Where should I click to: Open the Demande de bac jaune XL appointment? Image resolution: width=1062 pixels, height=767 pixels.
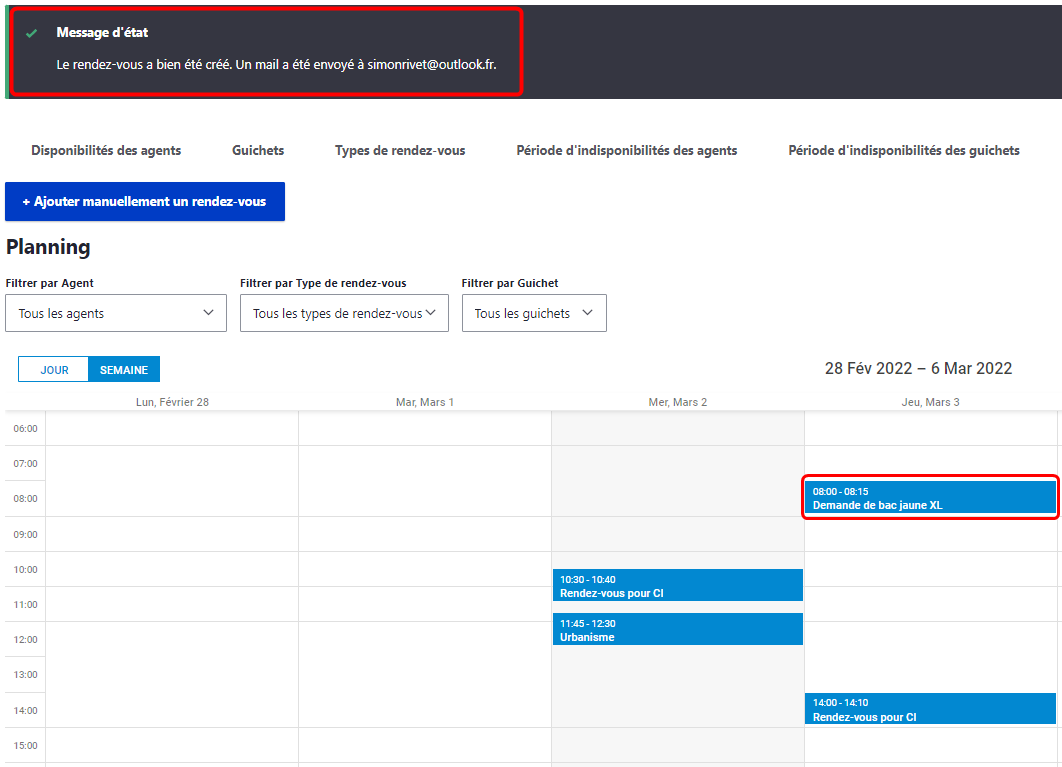pos(930,498)
